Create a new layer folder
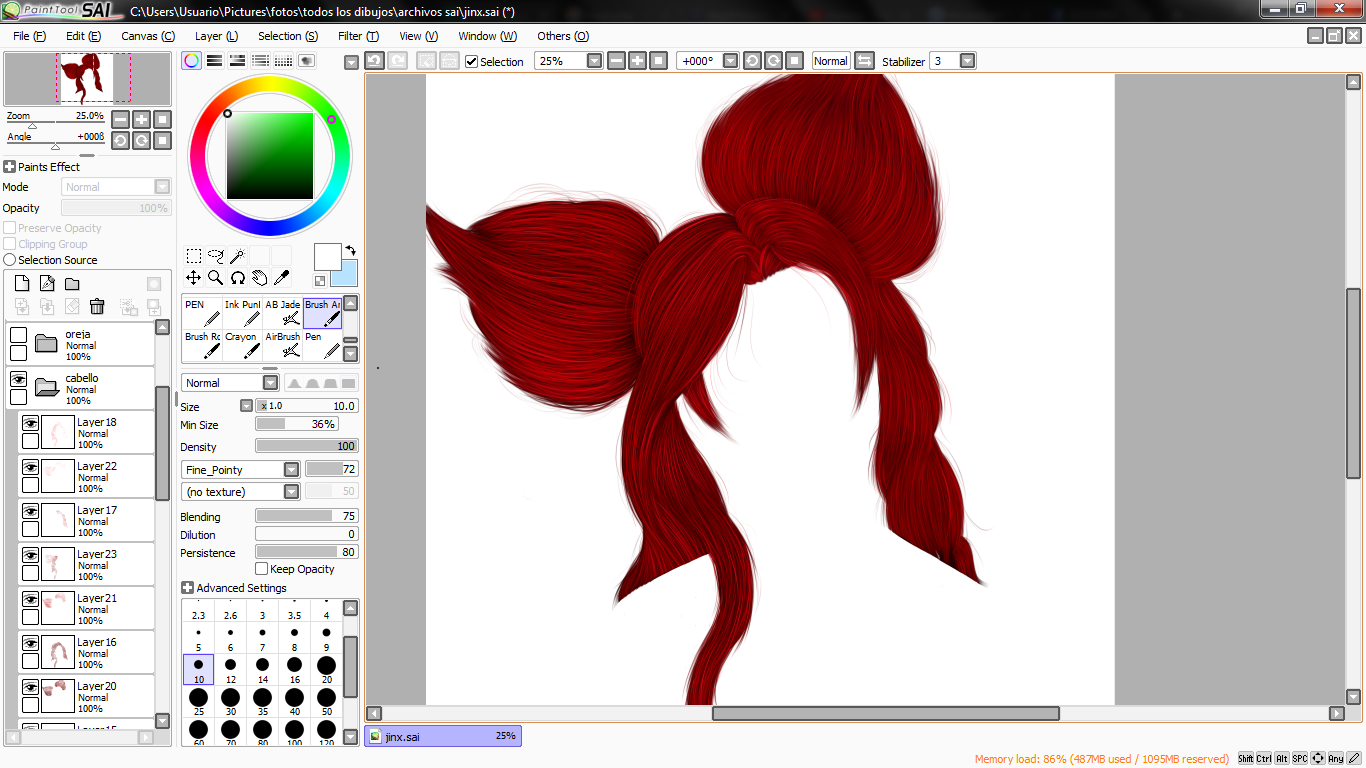This screenshot has height=768, width=1366. [72, 284]
